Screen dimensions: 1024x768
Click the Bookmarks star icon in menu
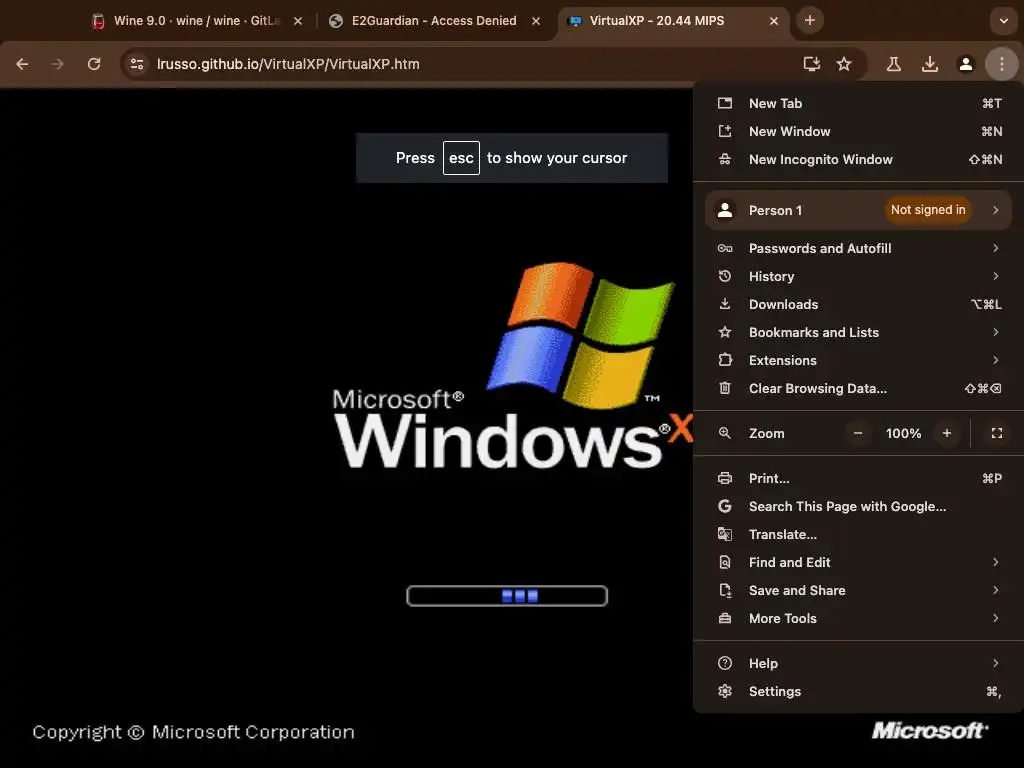(725, 332)
